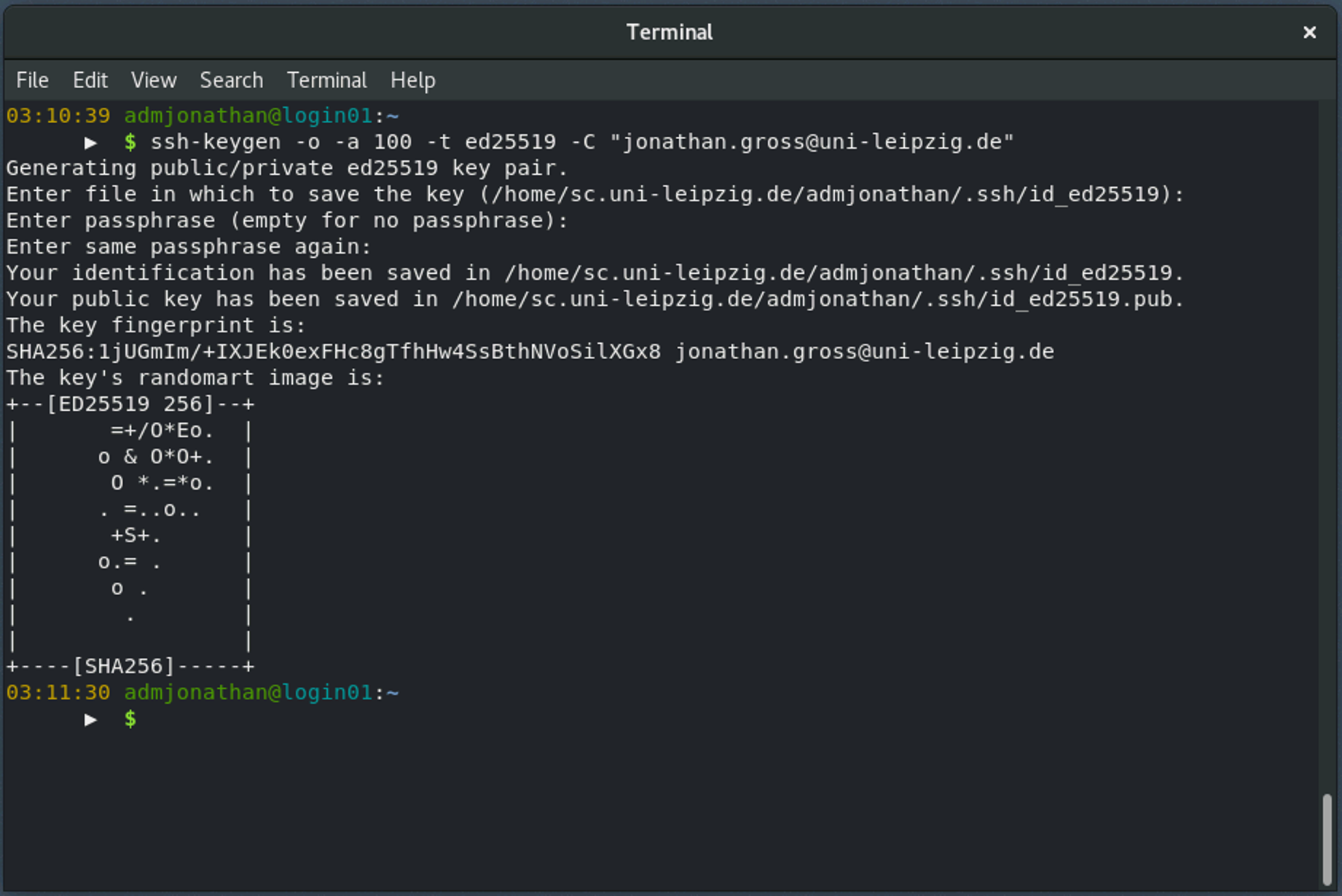Click 'The key's randomart image is:' line

pyautogui.click(x=195, y=378)
